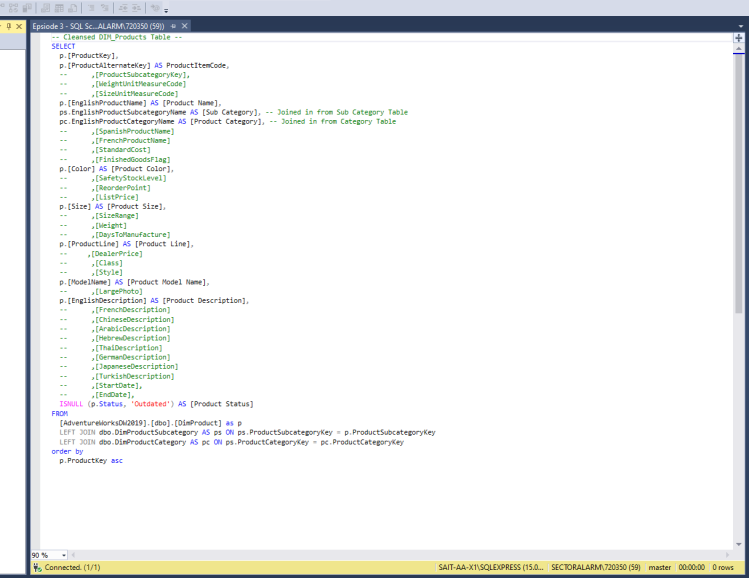The image size is (749, 578).
Task: Switch to the Epsiode 3 query tab
Action: pos(98,26)
